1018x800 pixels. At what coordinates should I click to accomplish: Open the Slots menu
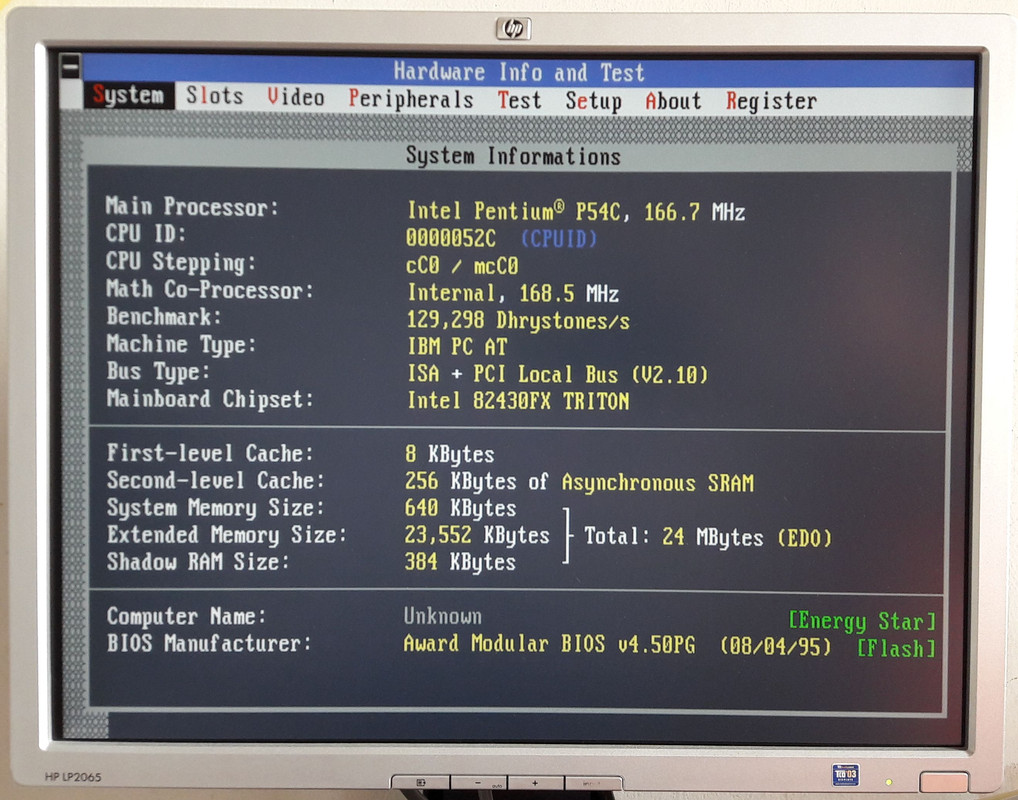[215, 96]
